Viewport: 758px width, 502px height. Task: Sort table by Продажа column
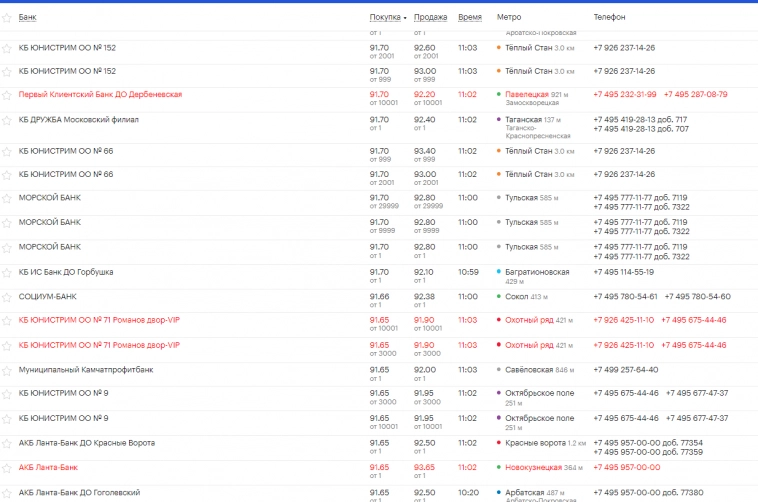pyautogui.click(x=430, y=17)
